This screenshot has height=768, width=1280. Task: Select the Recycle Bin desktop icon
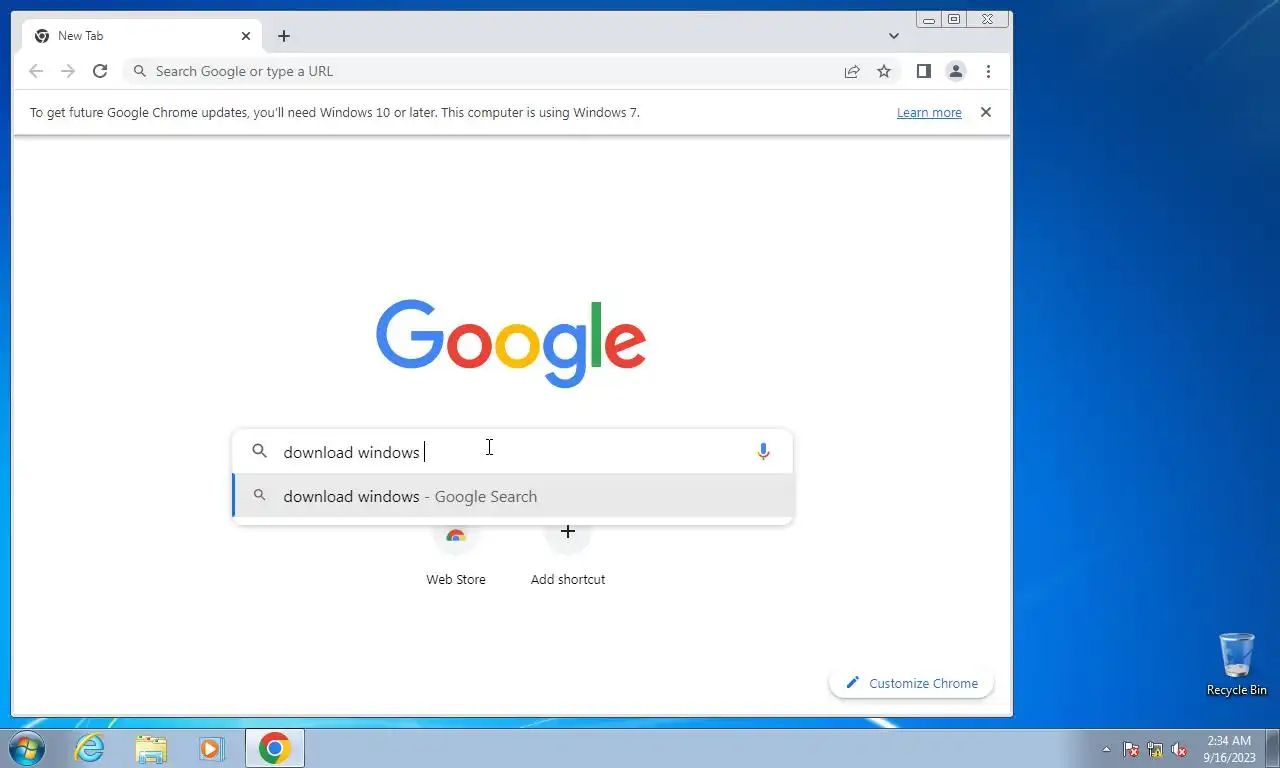click(x=1236, y=664)
